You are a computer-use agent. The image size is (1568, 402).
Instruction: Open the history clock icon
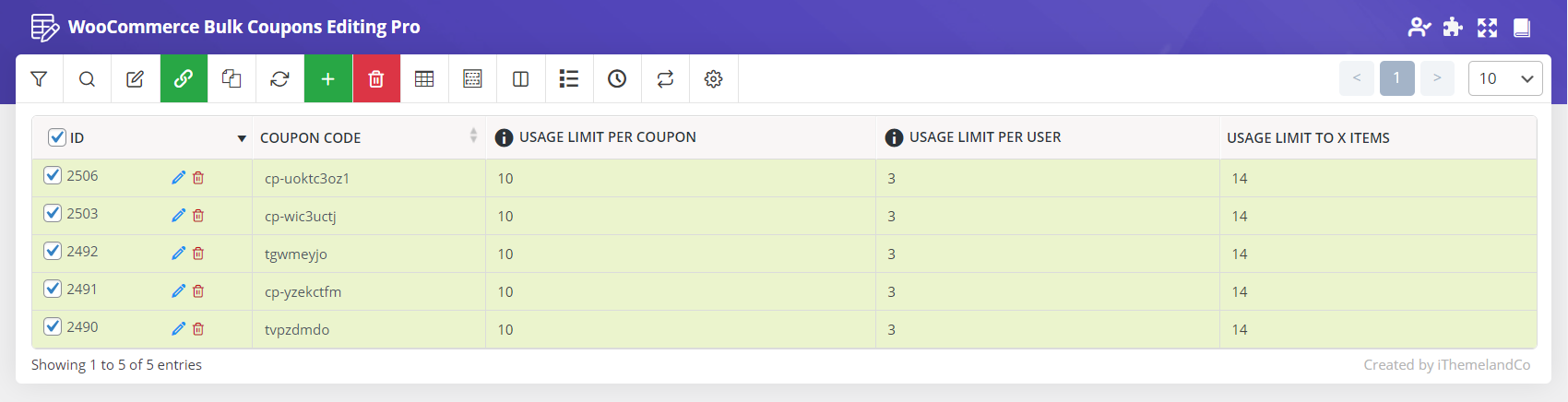(617, 78)
